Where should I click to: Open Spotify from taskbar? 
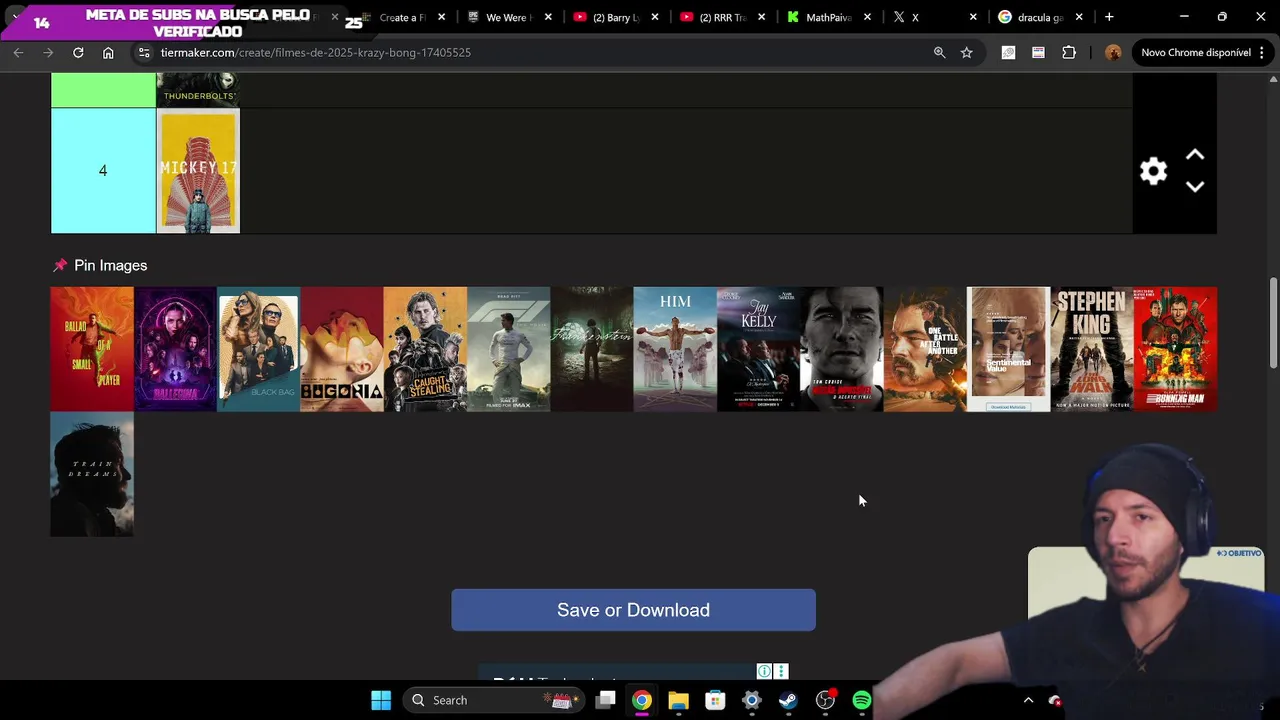[861, 700]
